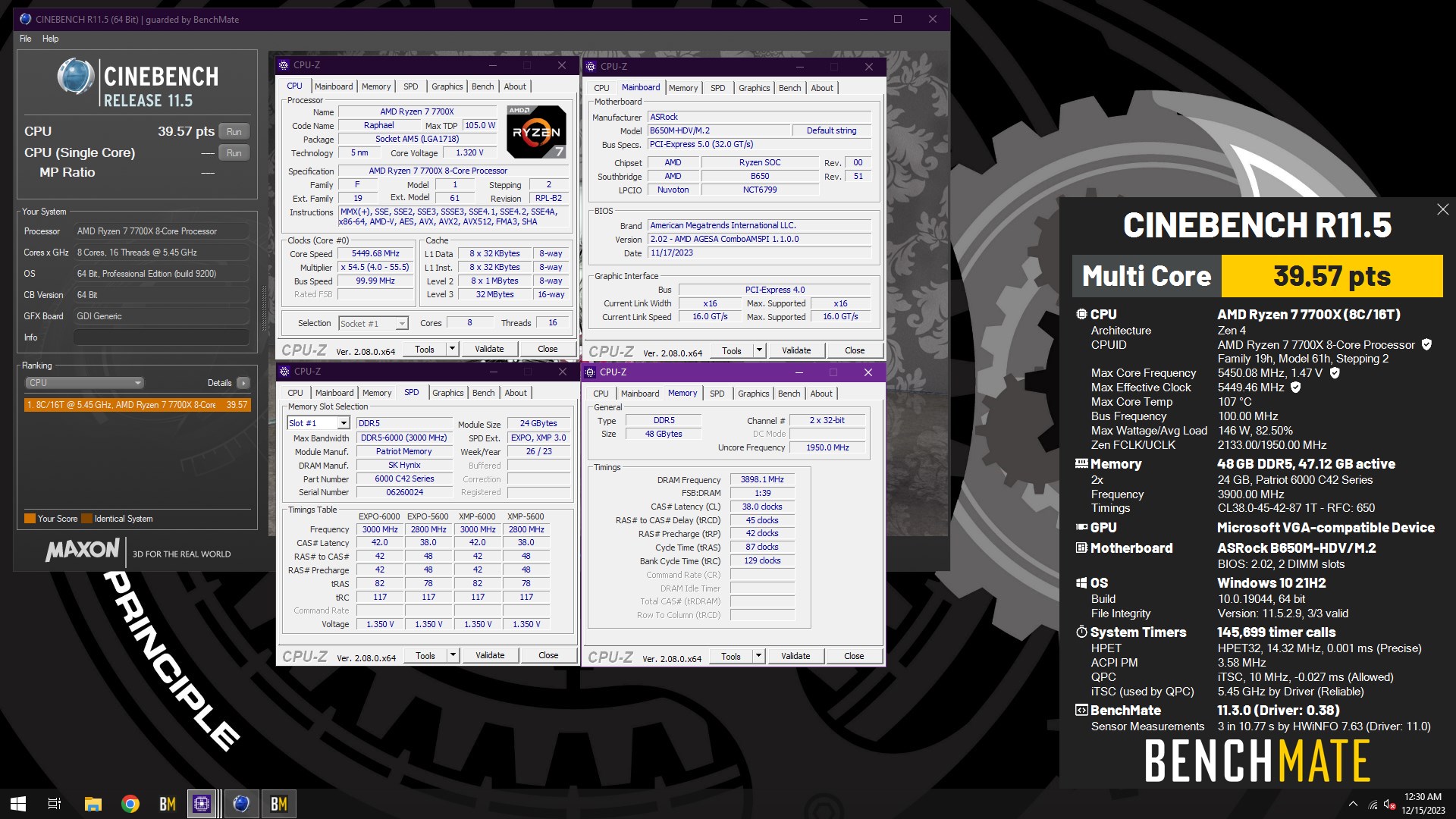Click the ASRock manufacturer field

[759, 117]
